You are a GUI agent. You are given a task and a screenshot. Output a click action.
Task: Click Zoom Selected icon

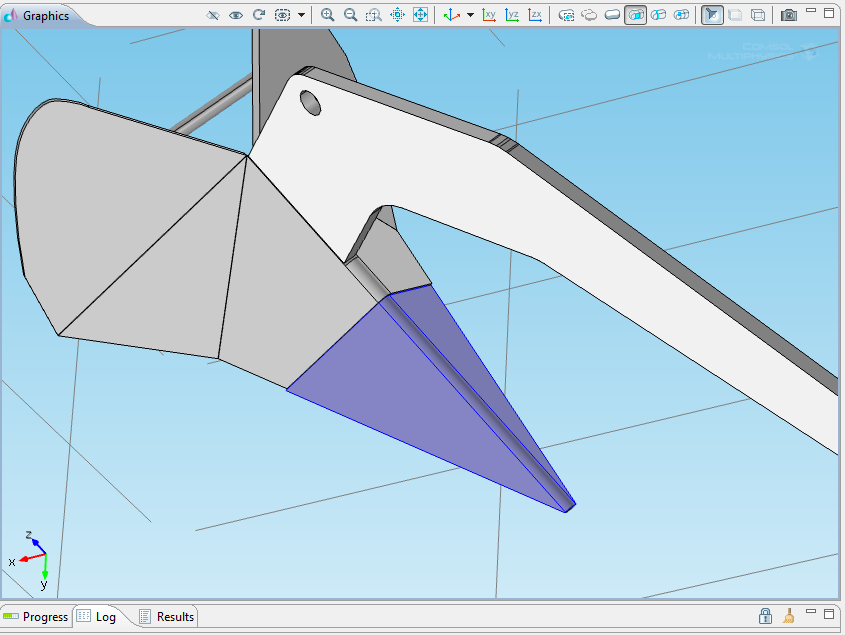[397, 15]
